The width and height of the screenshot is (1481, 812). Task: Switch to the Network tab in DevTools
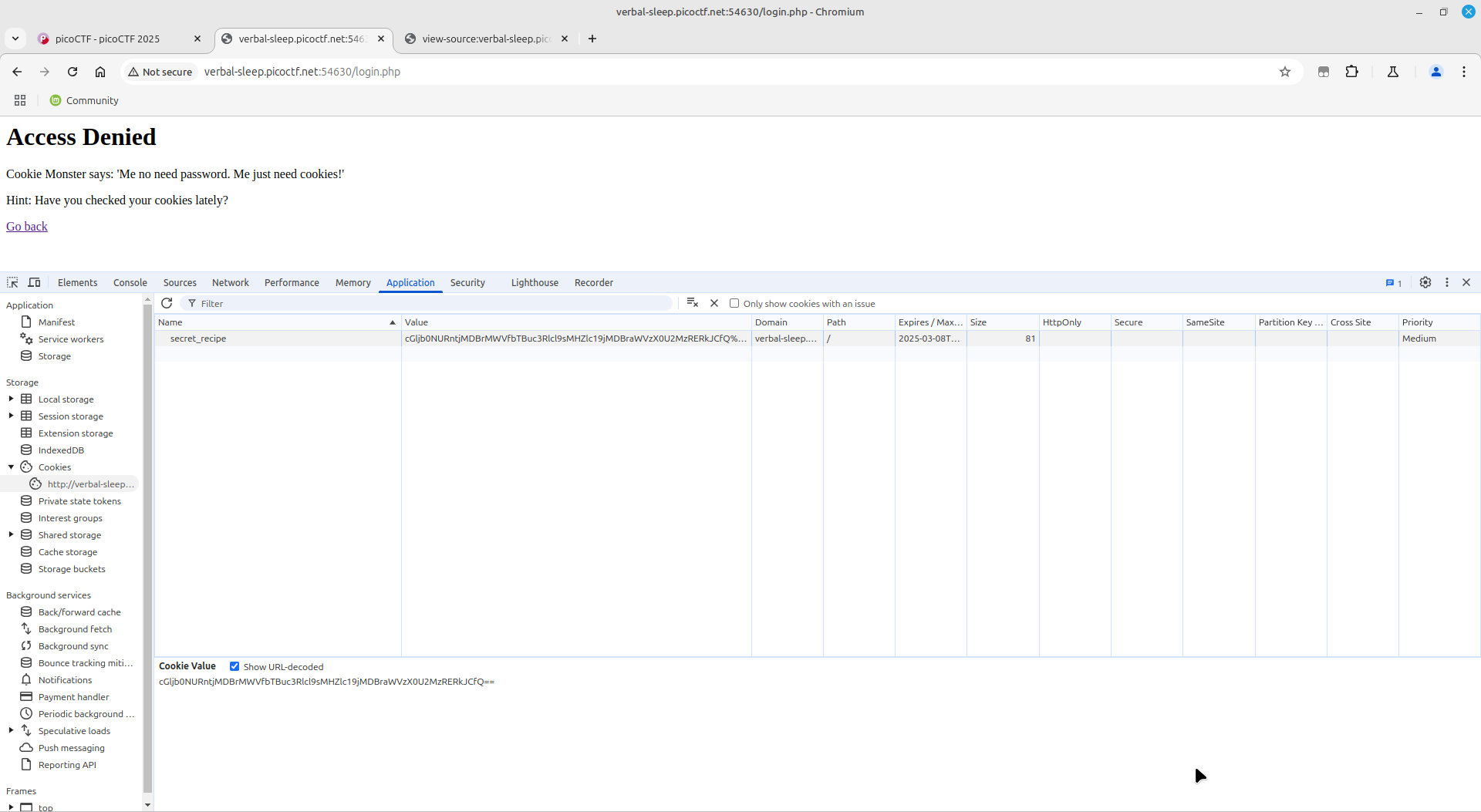coord(230,282)
